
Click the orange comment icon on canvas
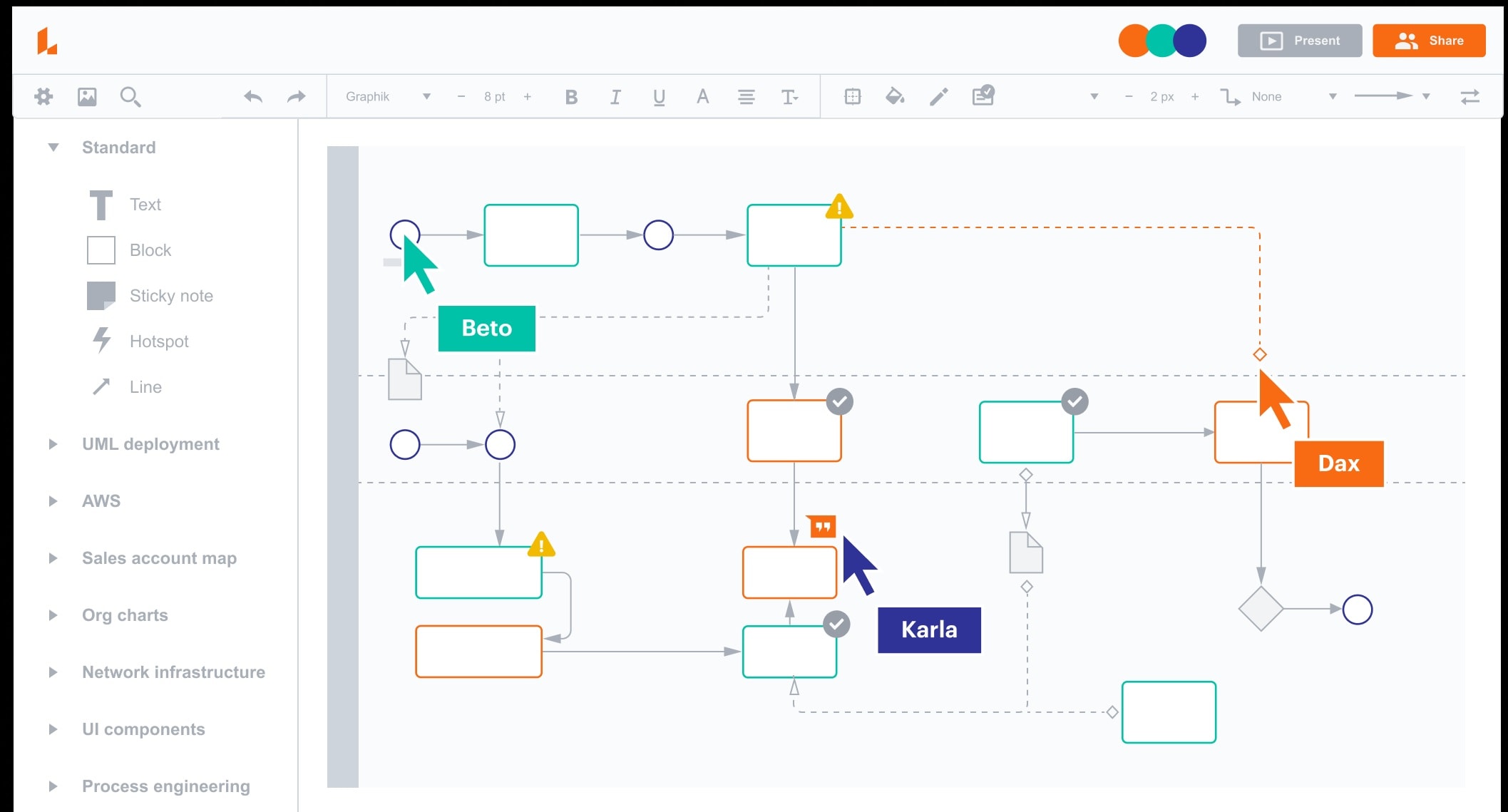(x=821, y=526)
